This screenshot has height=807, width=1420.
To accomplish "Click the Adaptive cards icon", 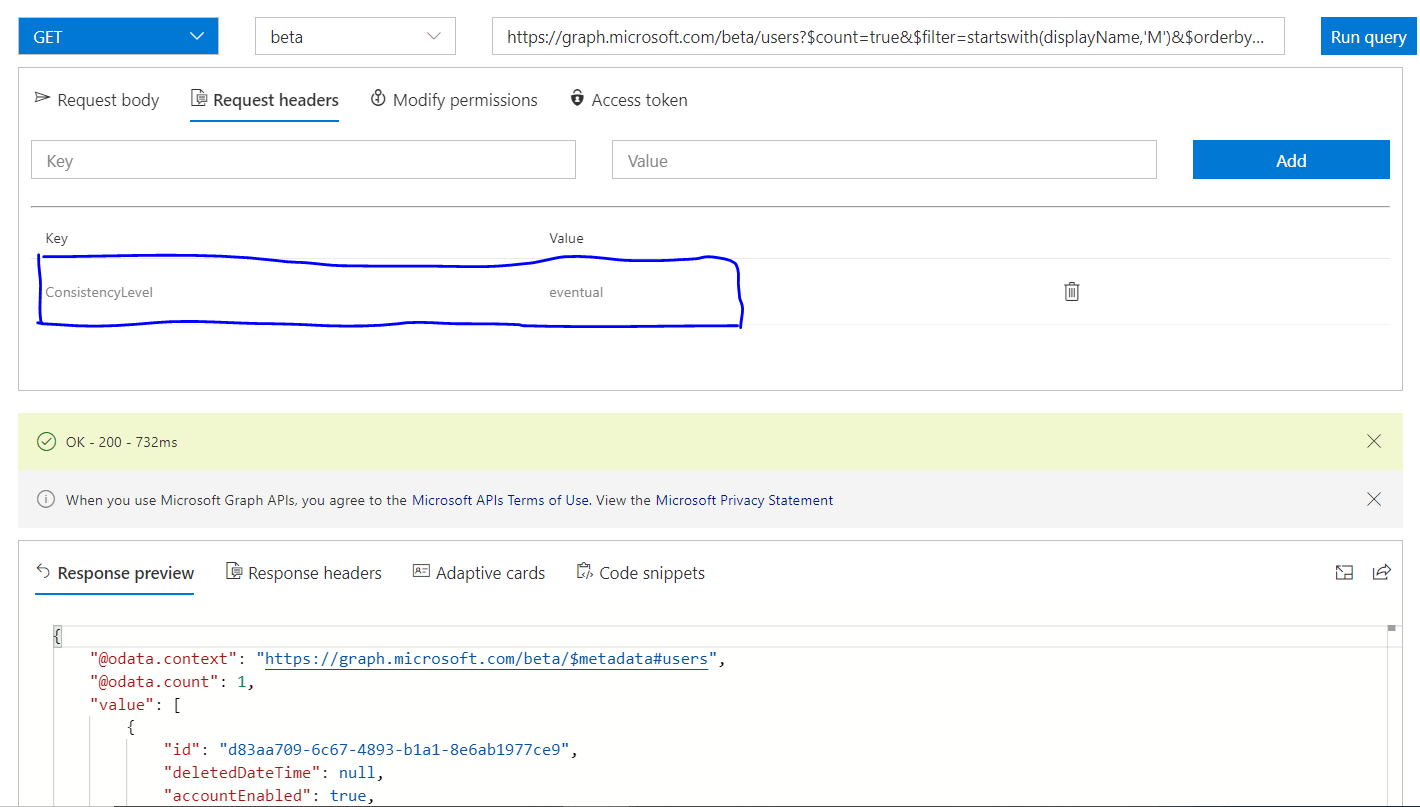I will (421, 571).
